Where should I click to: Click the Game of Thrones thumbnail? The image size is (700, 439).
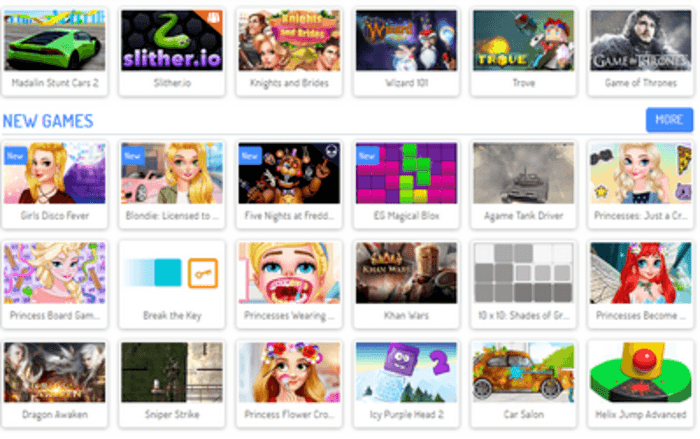coord(640,41)
